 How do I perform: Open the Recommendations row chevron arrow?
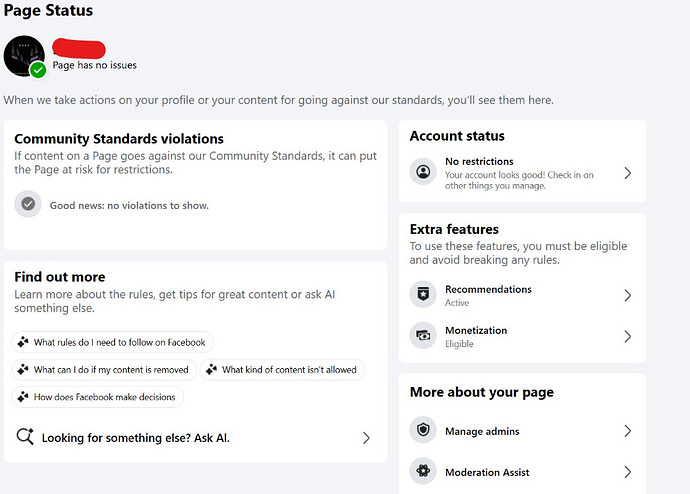point(627,295)
